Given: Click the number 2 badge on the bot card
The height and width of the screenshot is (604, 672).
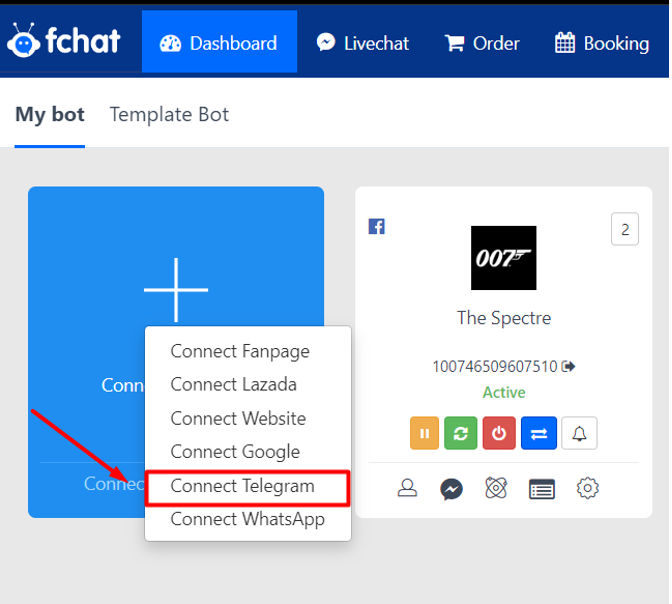Looking at the screenshot, I should point(624,229).
